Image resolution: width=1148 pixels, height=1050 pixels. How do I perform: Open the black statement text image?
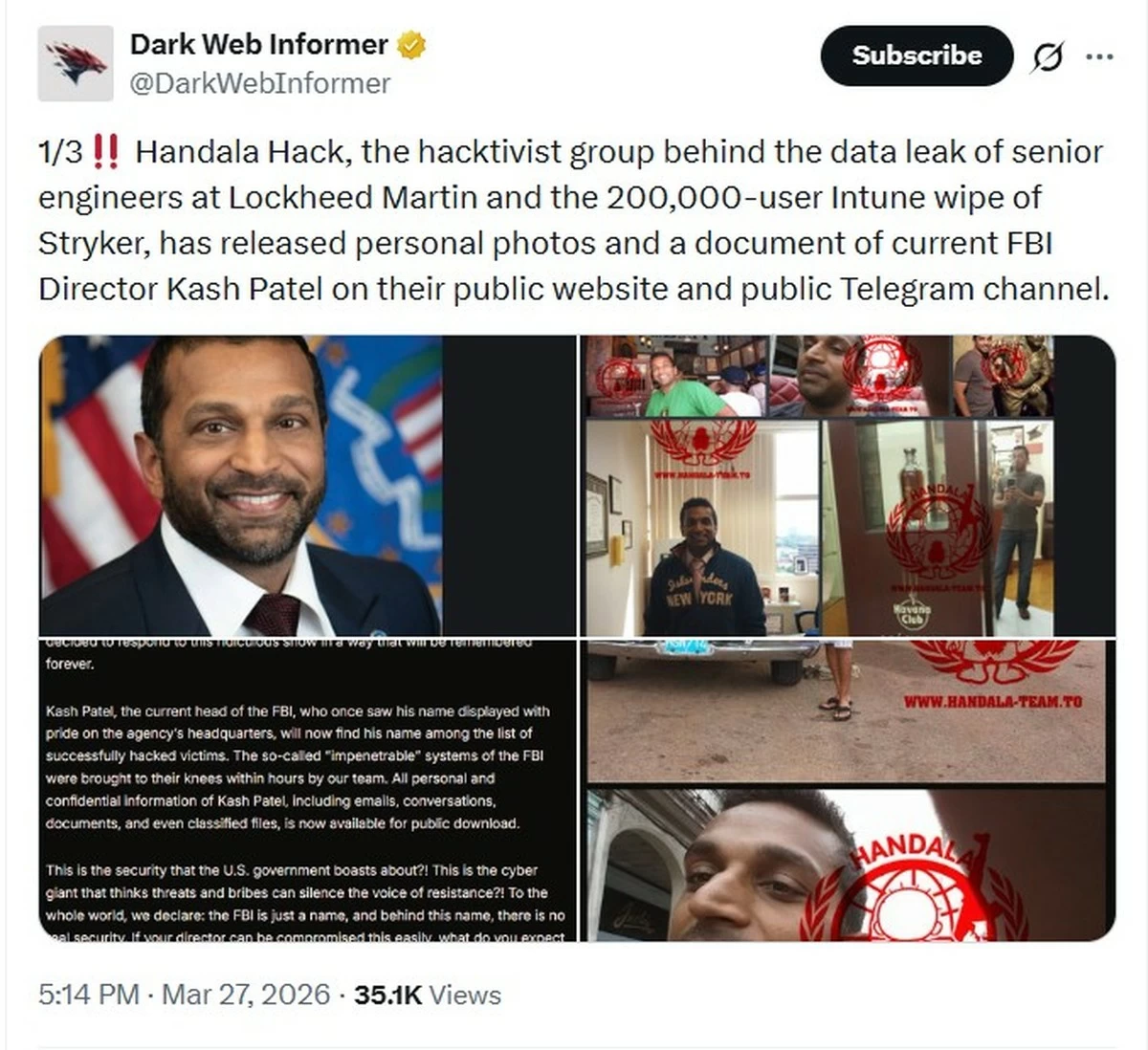[x=307, y=791]
